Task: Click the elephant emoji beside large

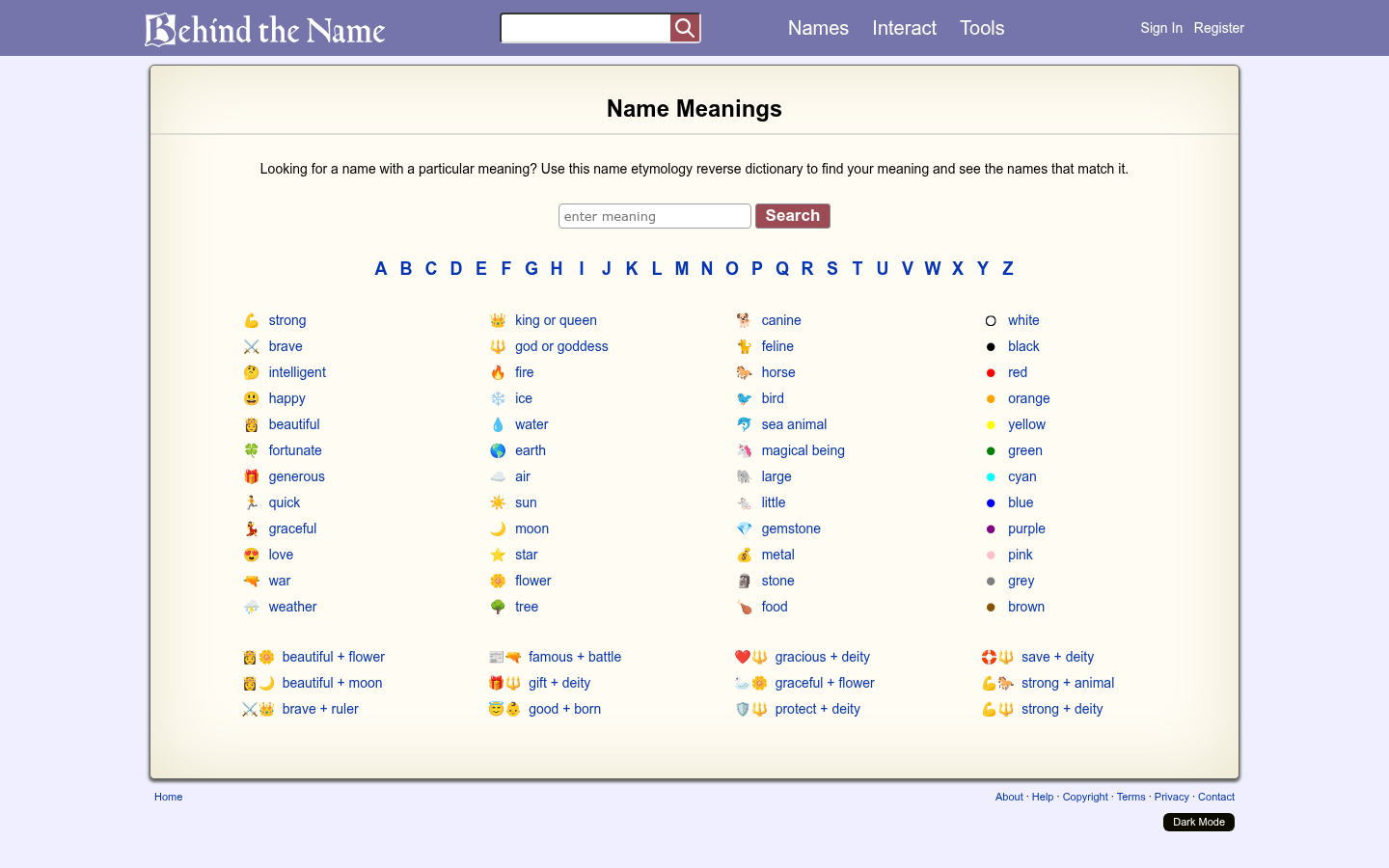Action: (x=744, y=476)
